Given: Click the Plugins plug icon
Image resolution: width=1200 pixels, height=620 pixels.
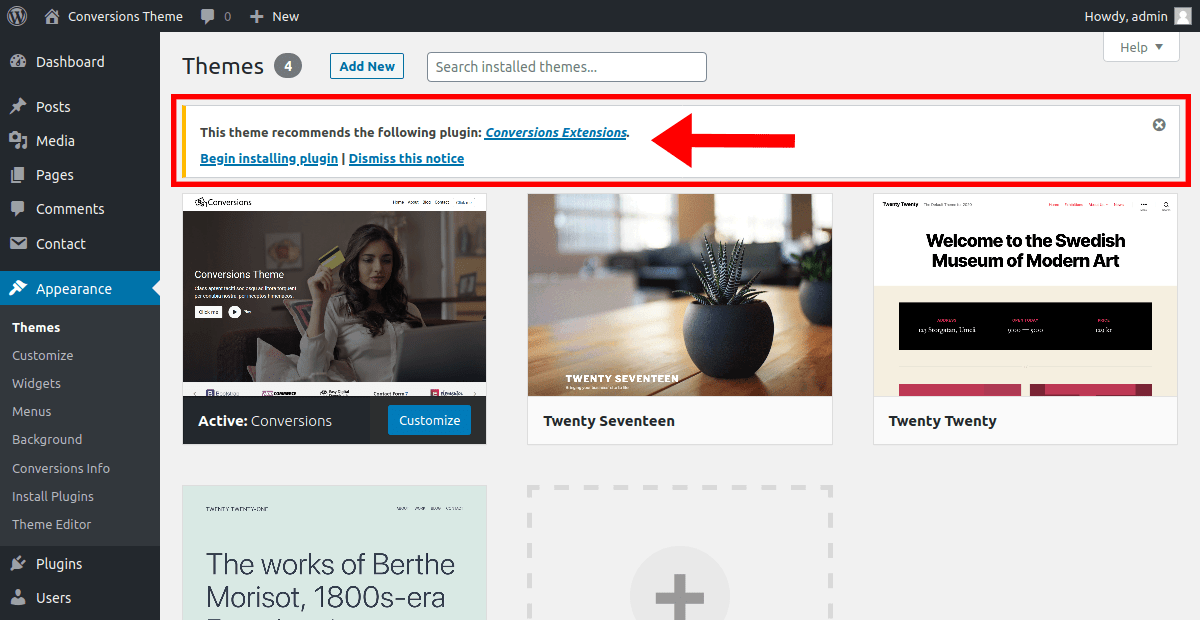Looking at the screenshot, I should point(18,564).
